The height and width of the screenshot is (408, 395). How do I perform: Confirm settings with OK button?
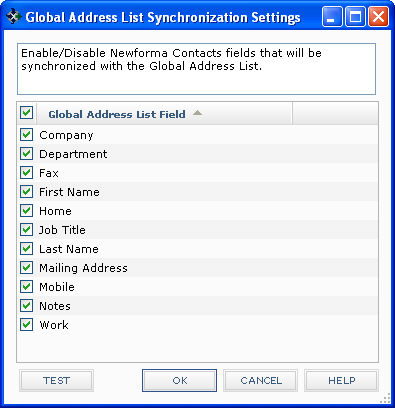179,380
